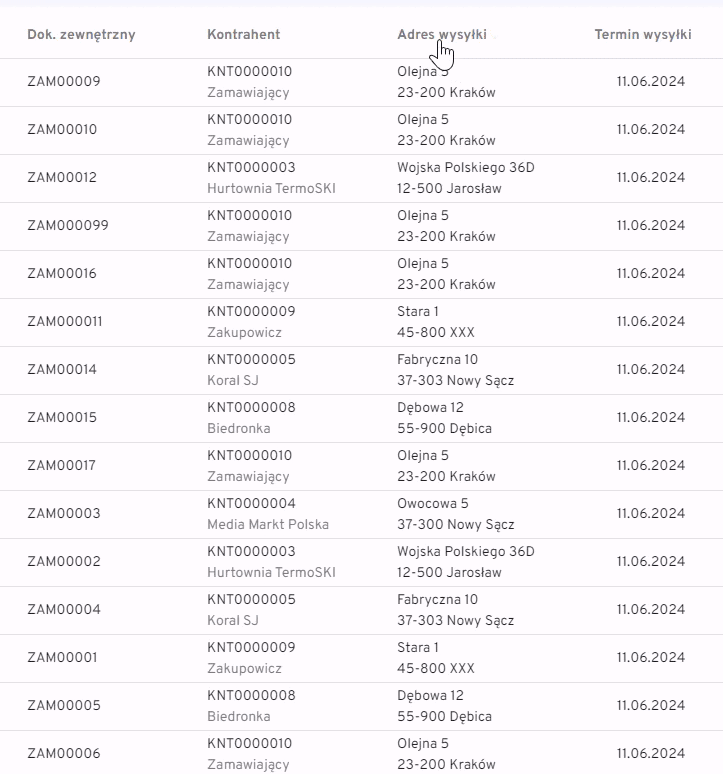Sort by Dok. zewnętrzny column header

click(81, 35)
